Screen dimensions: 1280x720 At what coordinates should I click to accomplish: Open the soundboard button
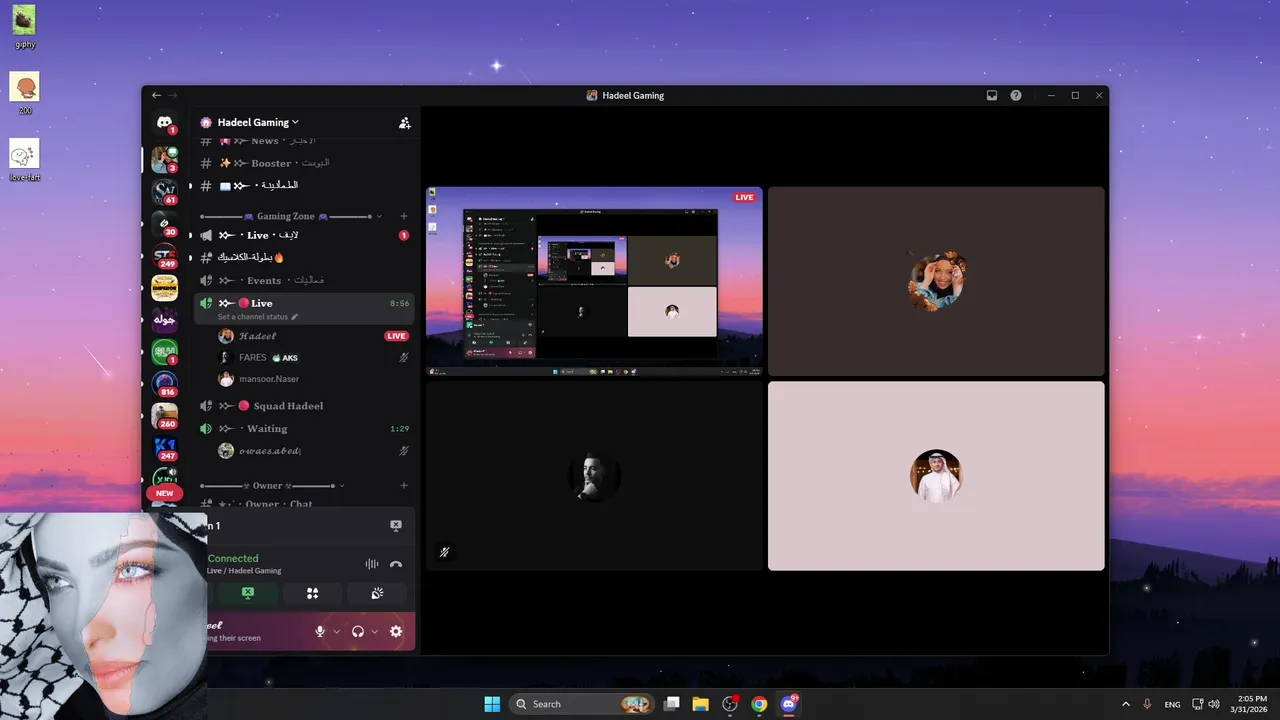coord(377,593)
